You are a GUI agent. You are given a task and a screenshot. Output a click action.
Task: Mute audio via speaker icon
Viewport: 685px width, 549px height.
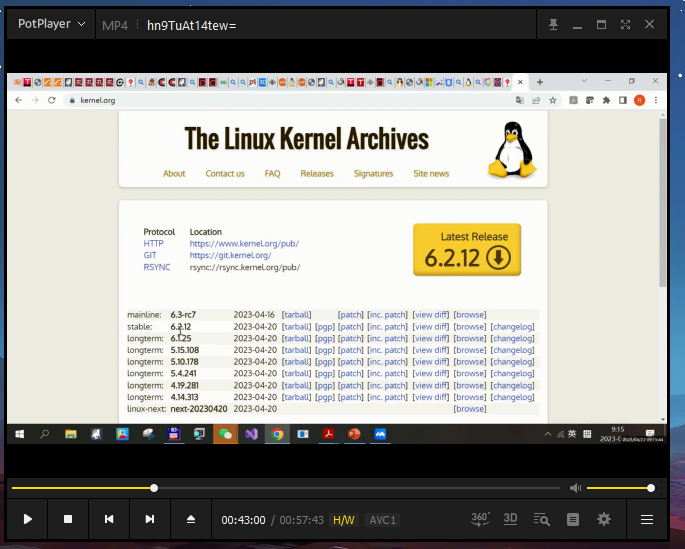575,488
